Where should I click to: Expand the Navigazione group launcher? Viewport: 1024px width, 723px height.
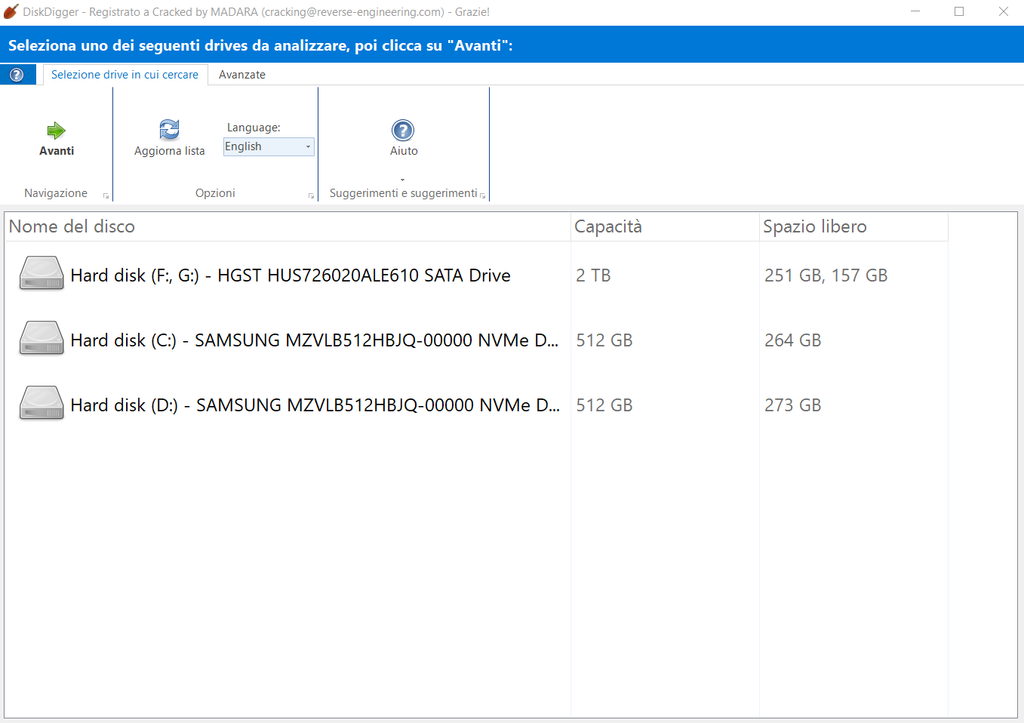click(106, 195)
